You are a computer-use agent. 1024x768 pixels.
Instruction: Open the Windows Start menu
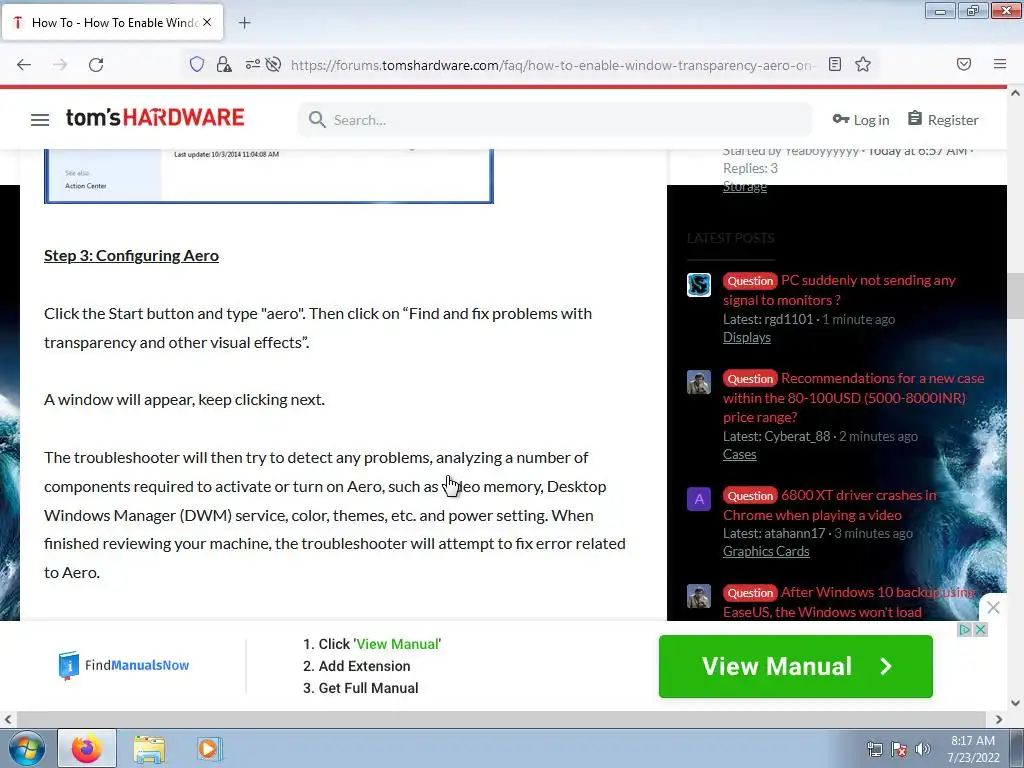coord(26,748)
